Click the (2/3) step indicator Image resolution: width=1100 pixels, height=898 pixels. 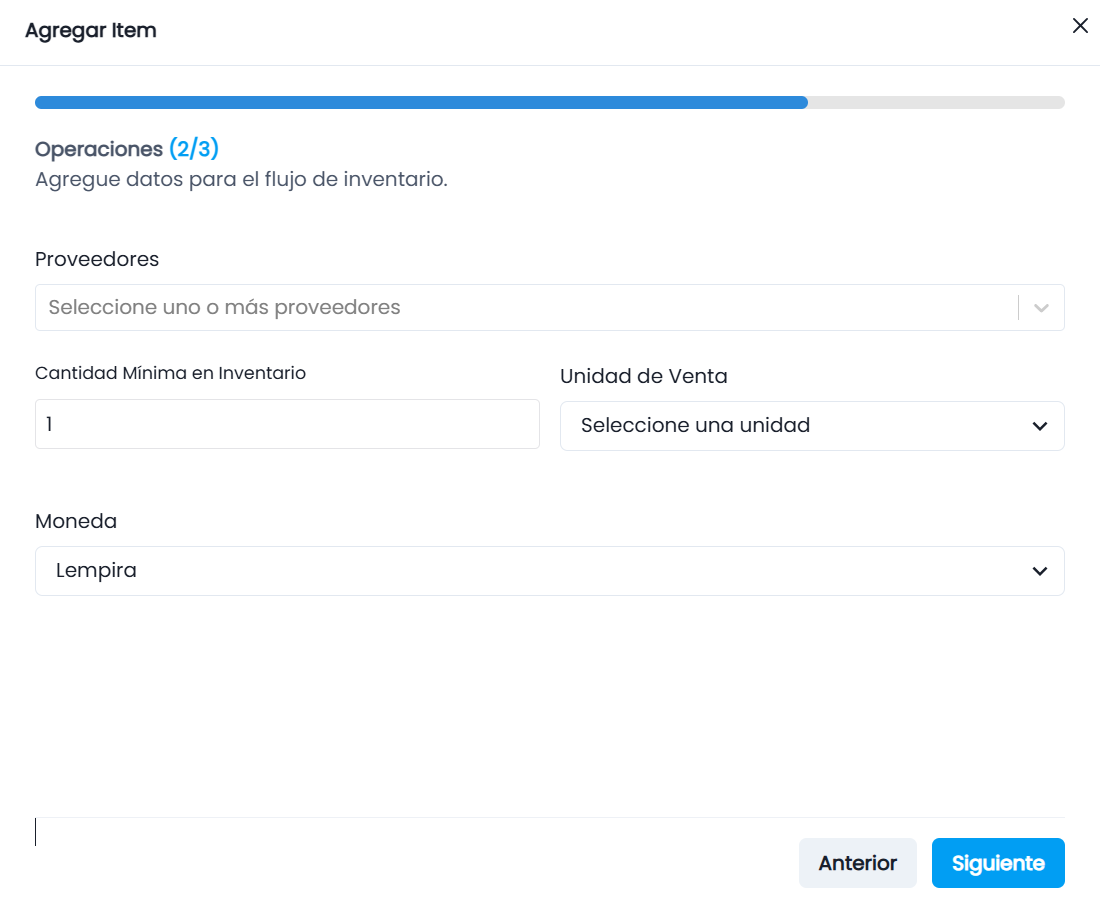click(194, 149)
